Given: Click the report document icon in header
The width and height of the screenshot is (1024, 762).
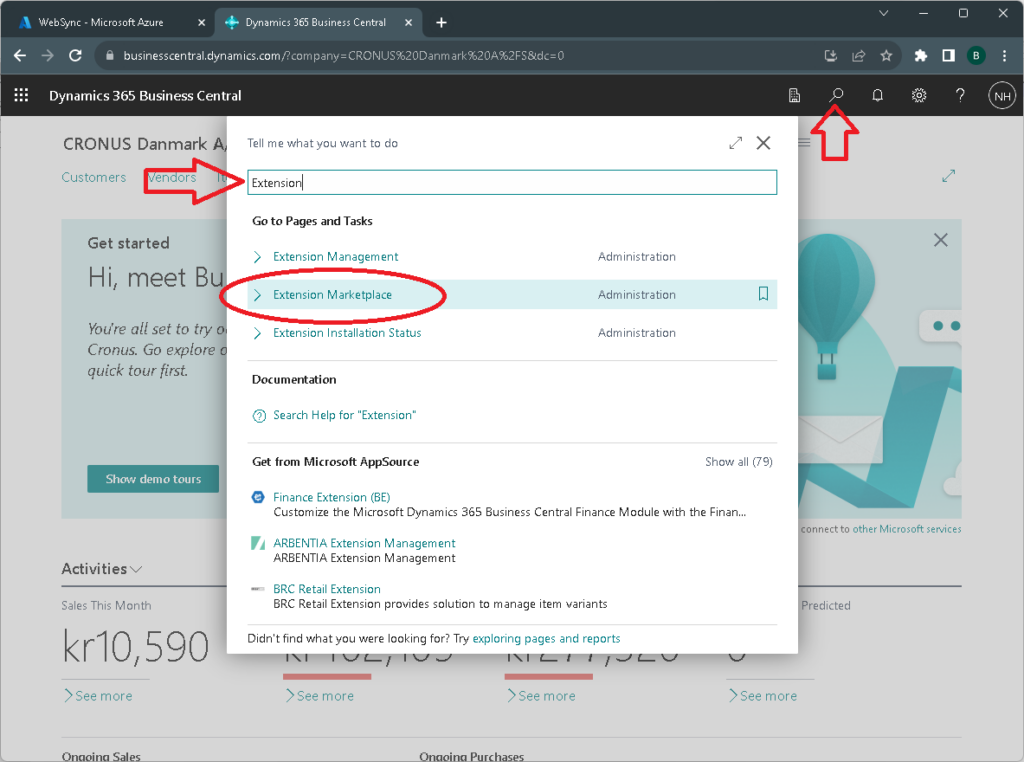Looking at the screenshot, I should click(x=795, y=96).
